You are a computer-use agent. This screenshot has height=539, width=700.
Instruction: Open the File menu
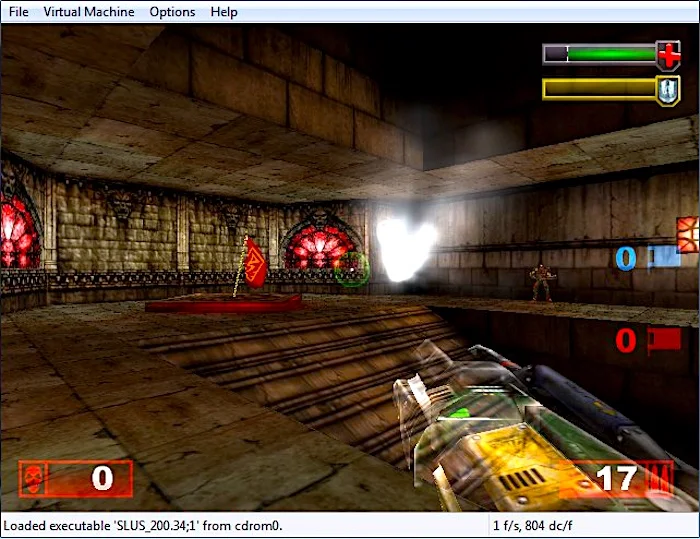pyautogui.click(x=18, y=12)
